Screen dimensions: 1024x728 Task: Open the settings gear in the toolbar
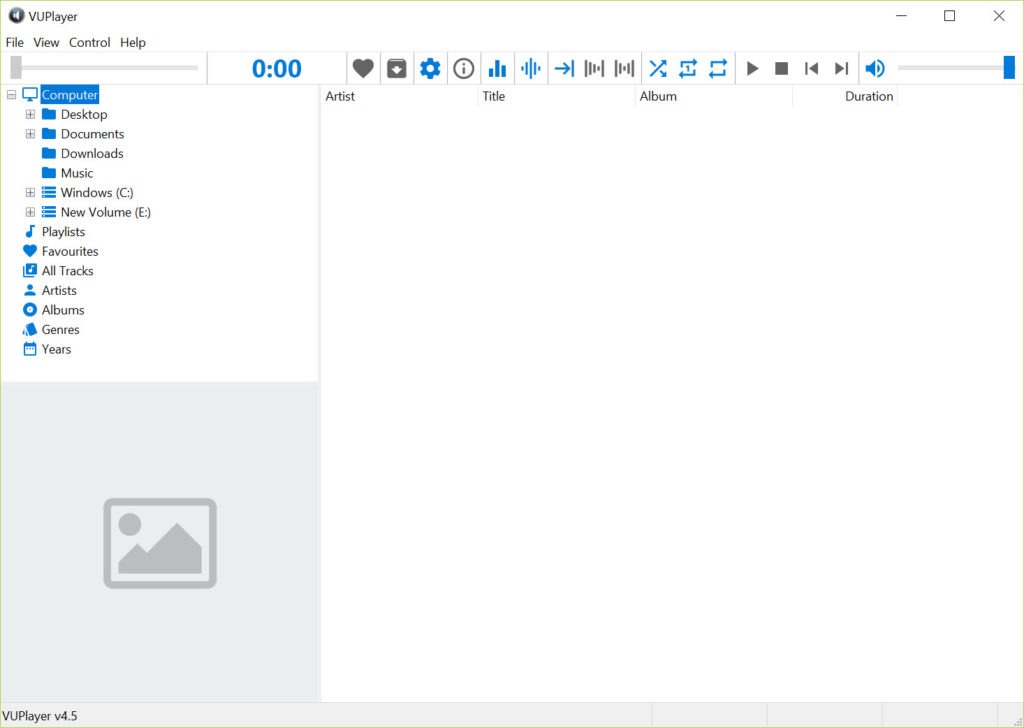click(430, 68)
